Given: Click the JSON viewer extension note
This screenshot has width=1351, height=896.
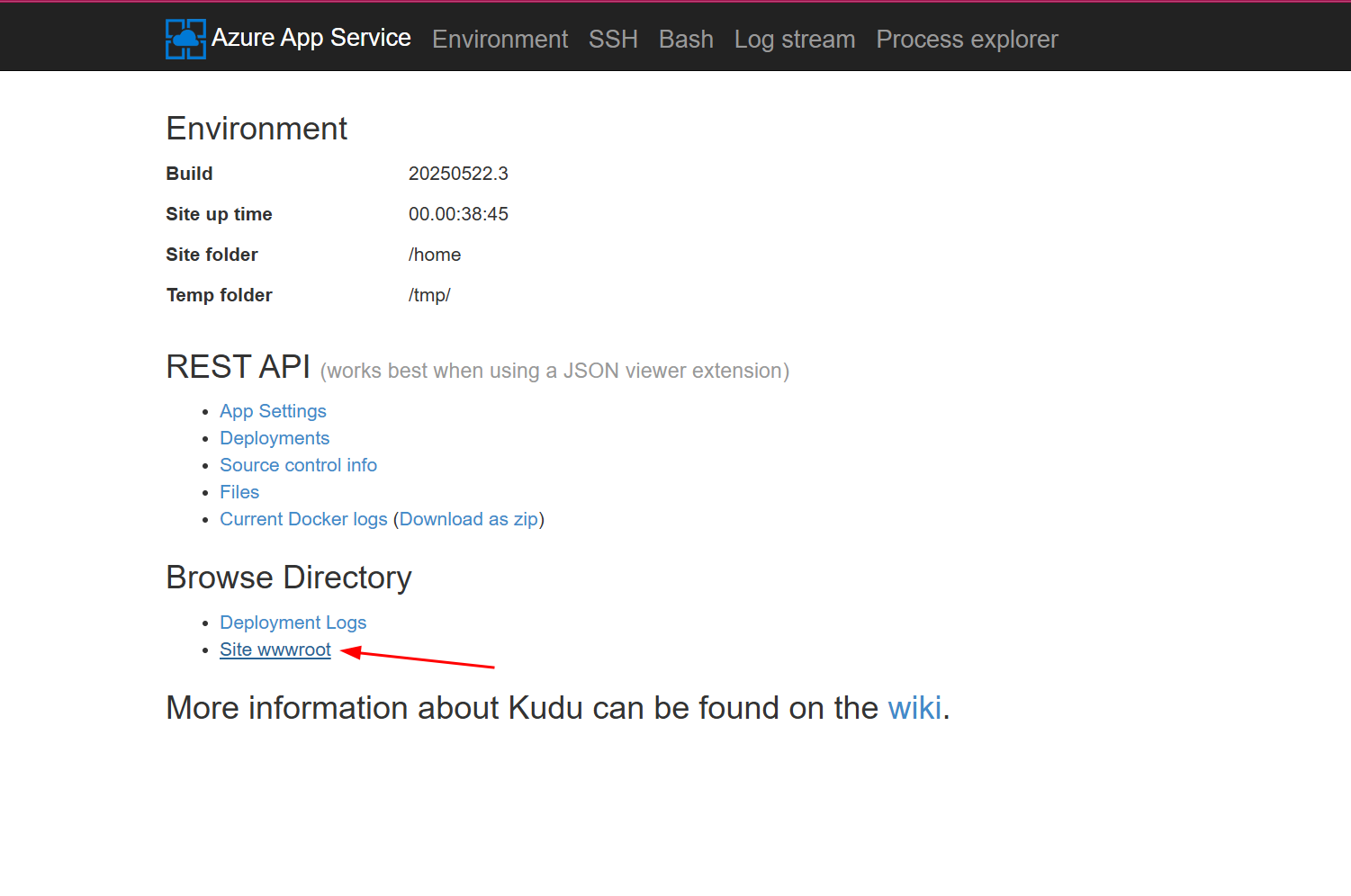Looking at the screenshot, I should click(x=554, y=371).
